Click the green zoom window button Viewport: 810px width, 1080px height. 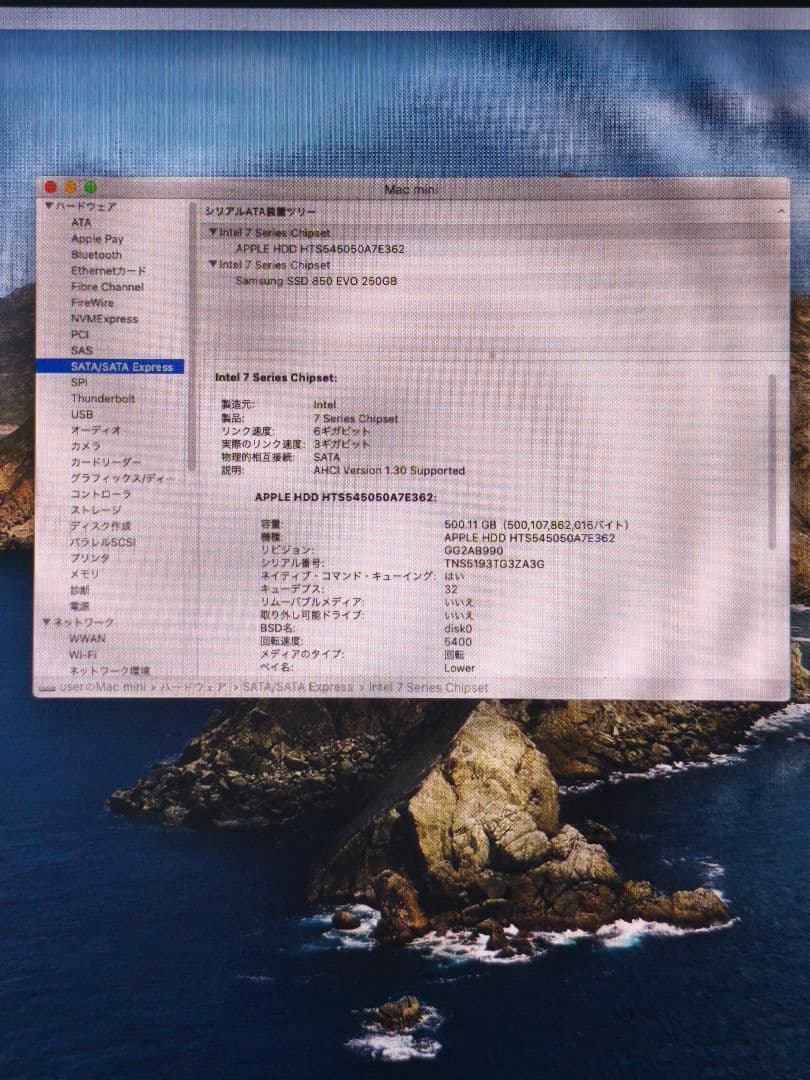[91, 187]
